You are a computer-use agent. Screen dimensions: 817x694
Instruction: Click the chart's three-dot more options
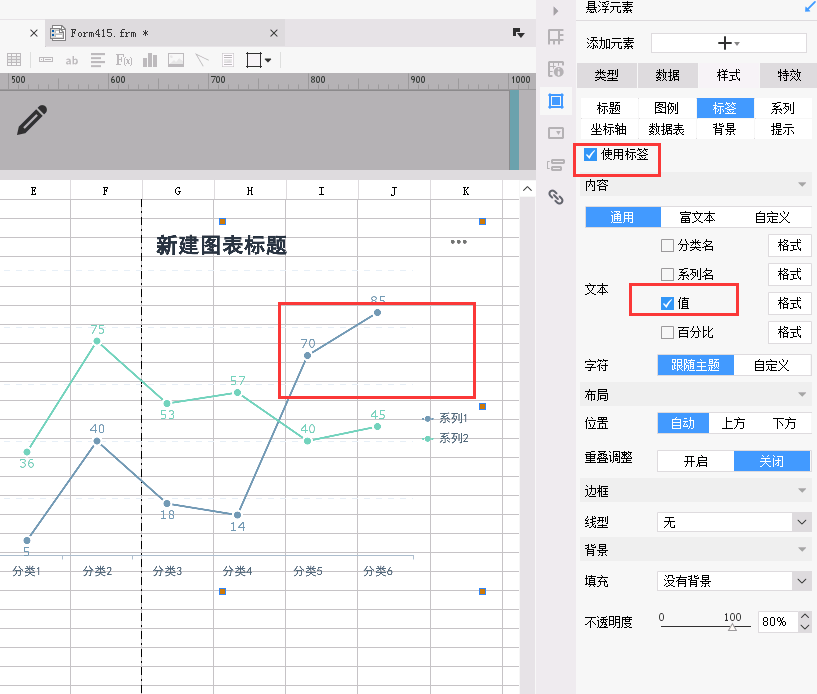tap(459, 241)
